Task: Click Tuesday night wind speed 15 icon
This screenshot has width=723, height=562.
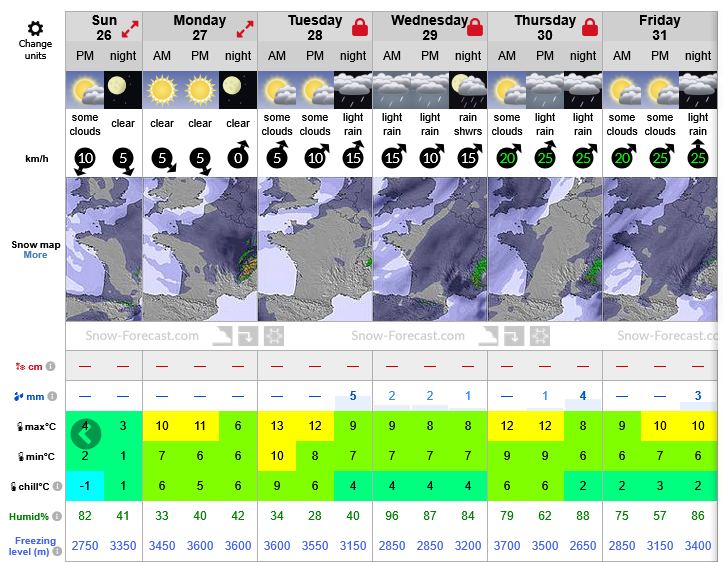Action: [353, 156]
